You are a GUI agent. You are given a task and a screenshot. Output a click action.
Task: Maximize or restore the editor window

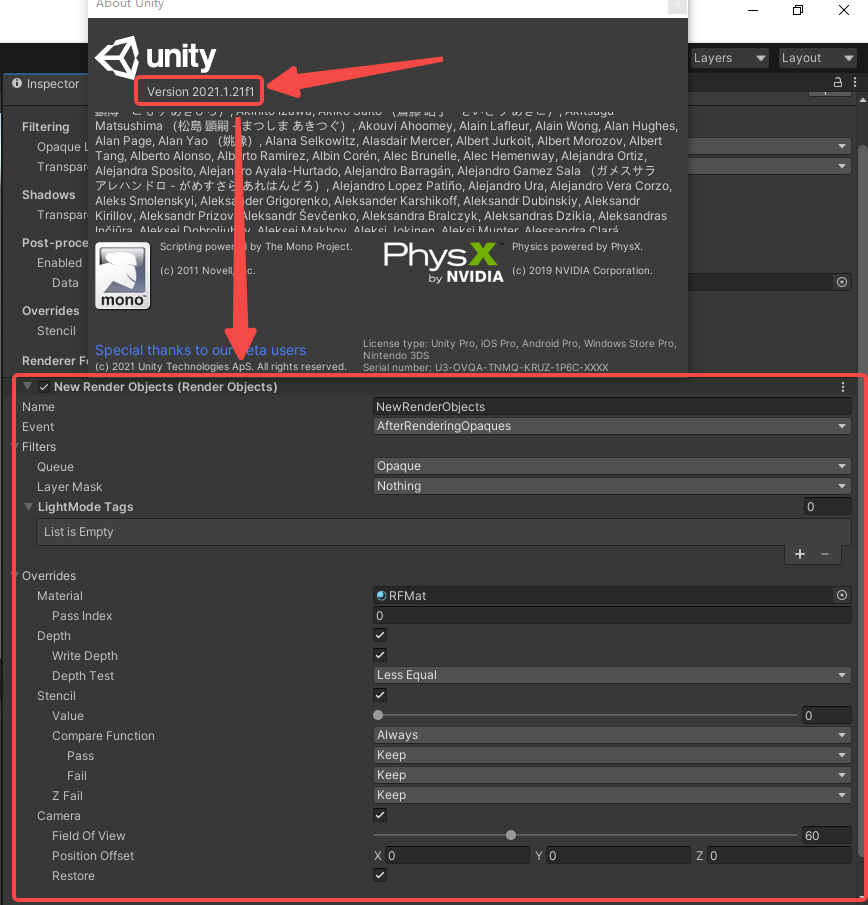pos(798,10)
